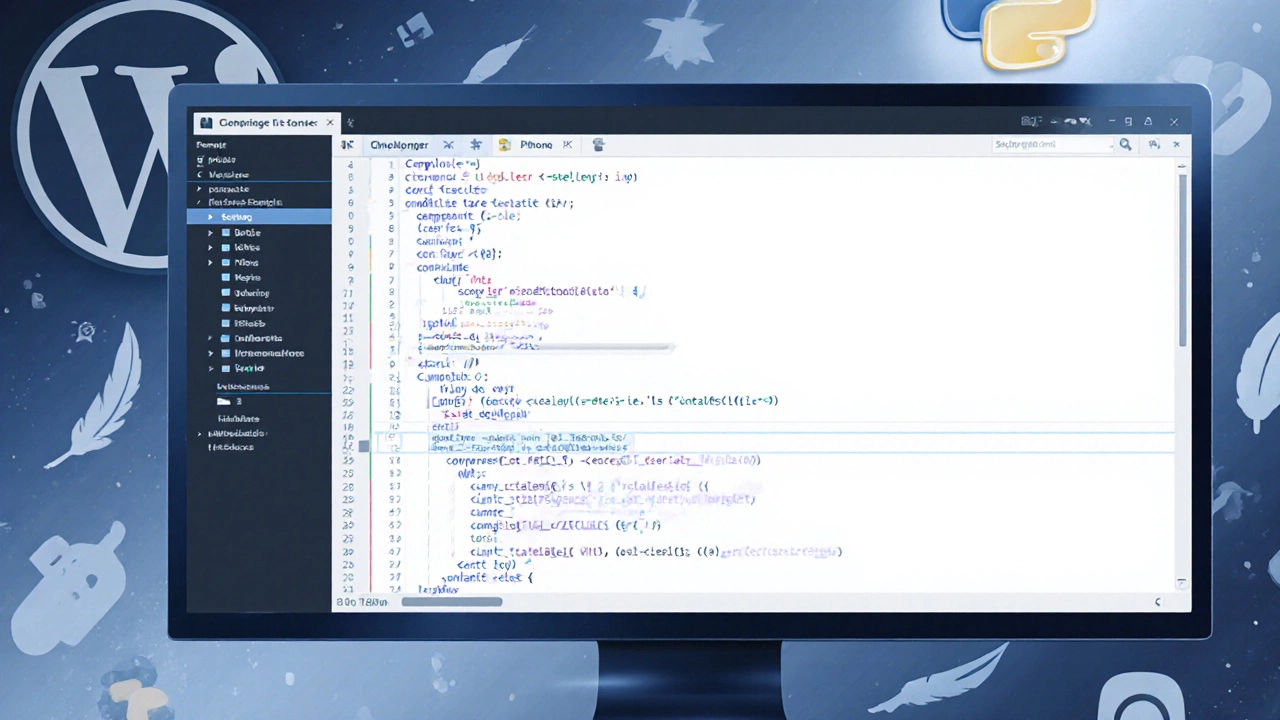Image resolution: width=1280 pixels, height=720 pixels.
Task: Close the first editor tab
Action: [x=449, y=145]
